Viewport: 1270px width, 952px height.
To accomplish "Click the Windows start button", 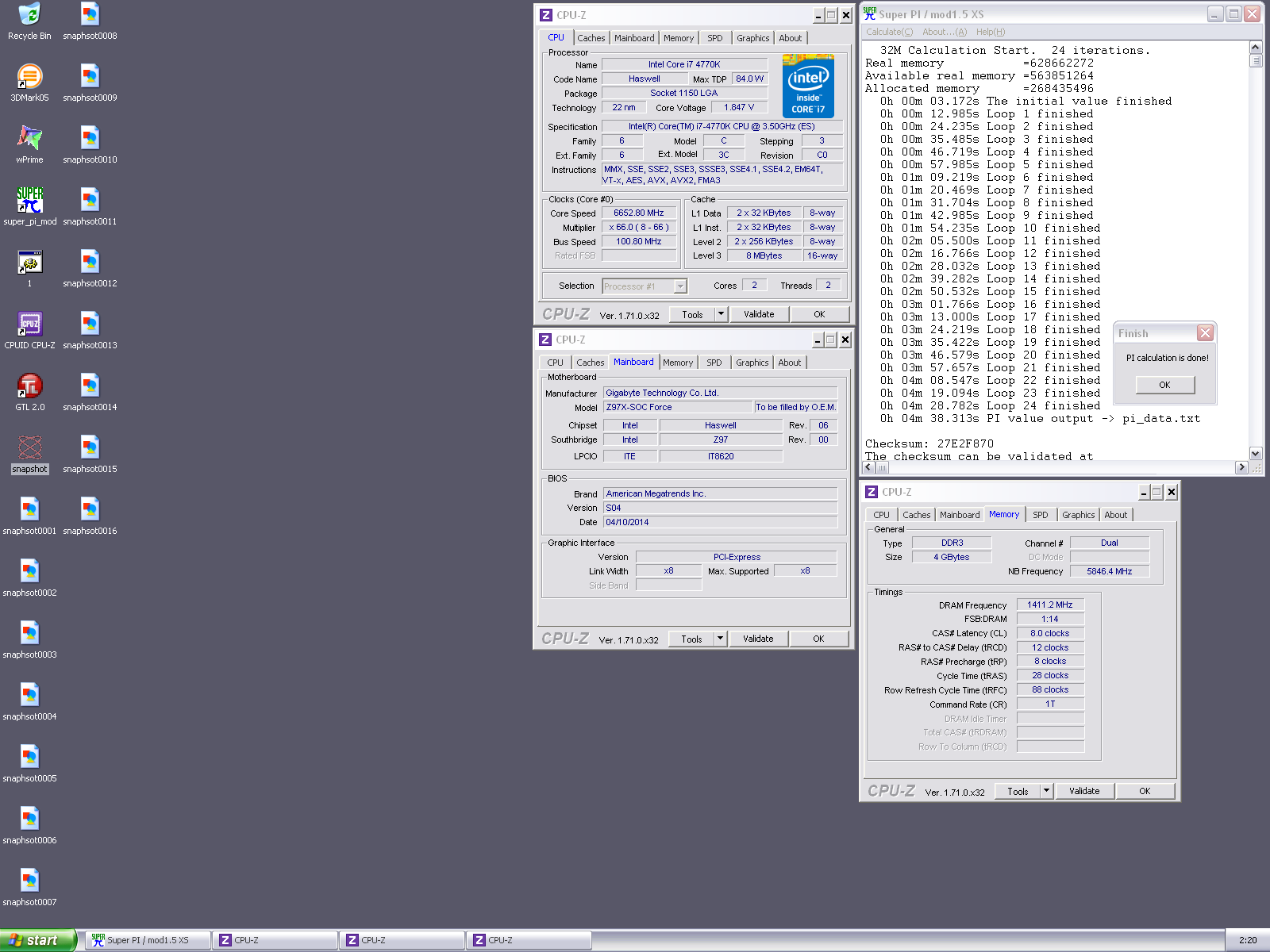I will [38, 940].
